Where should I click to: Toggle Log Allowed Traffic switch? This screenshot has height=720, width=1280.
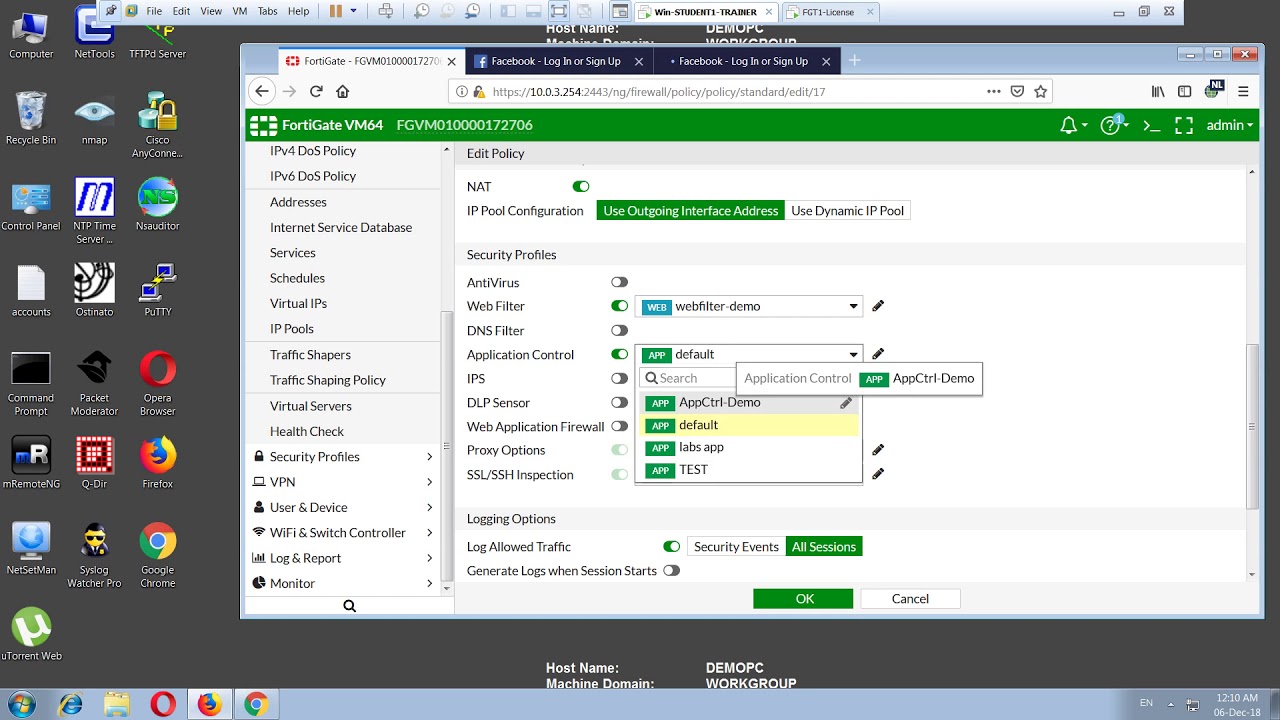click(x=671, y=547)
